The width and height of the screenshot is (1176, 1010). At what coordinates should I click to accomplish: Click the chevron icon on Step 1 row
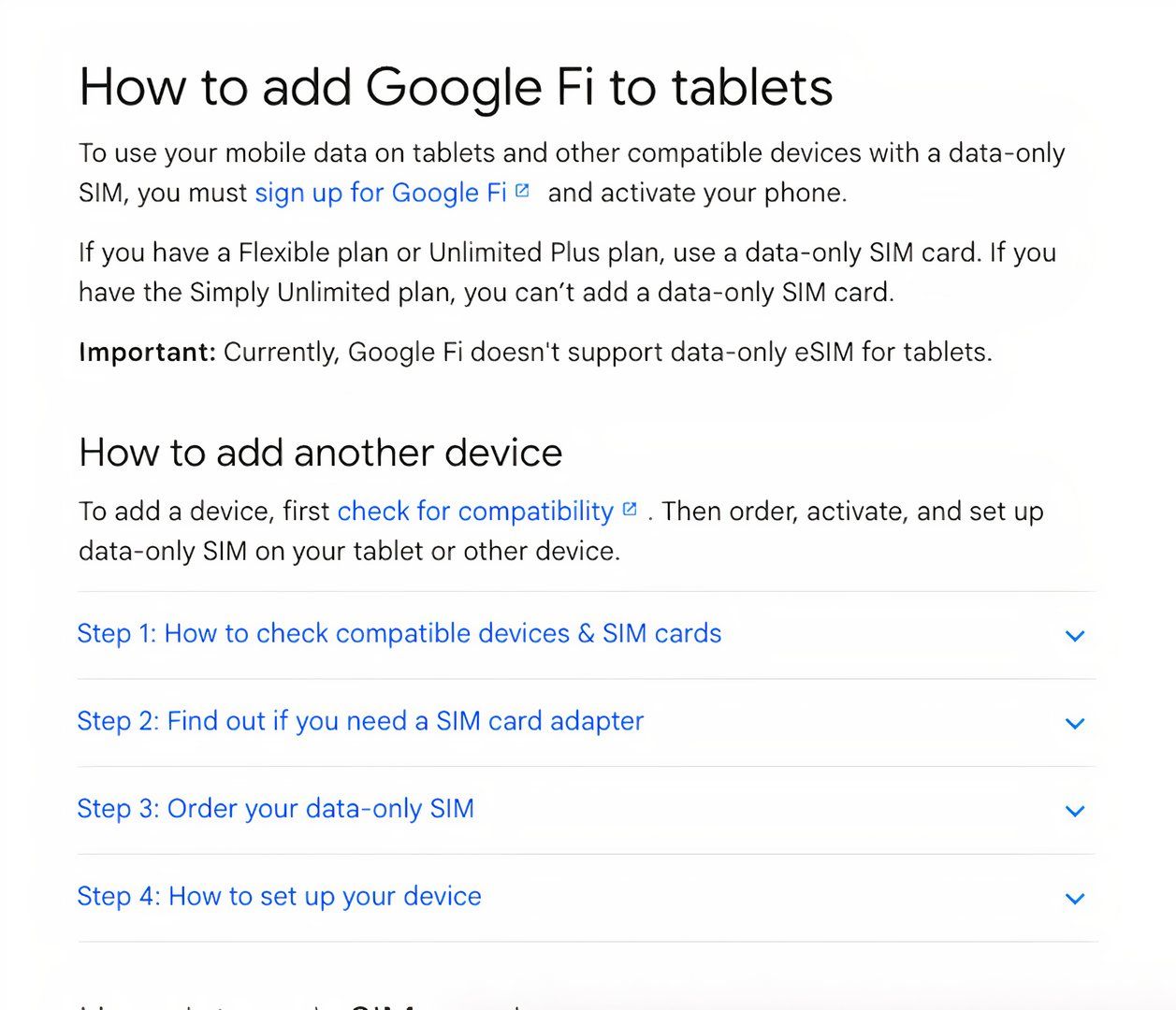pyautogui.click(x=1075, y=636)
